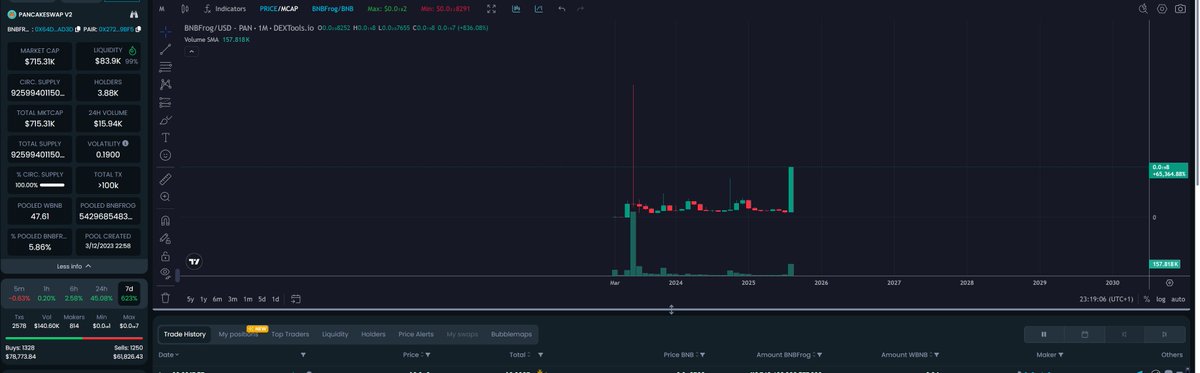This screenshot has height=373, width=1200.
Task: Remove drawings with trash icon
Action: (165, 298)
